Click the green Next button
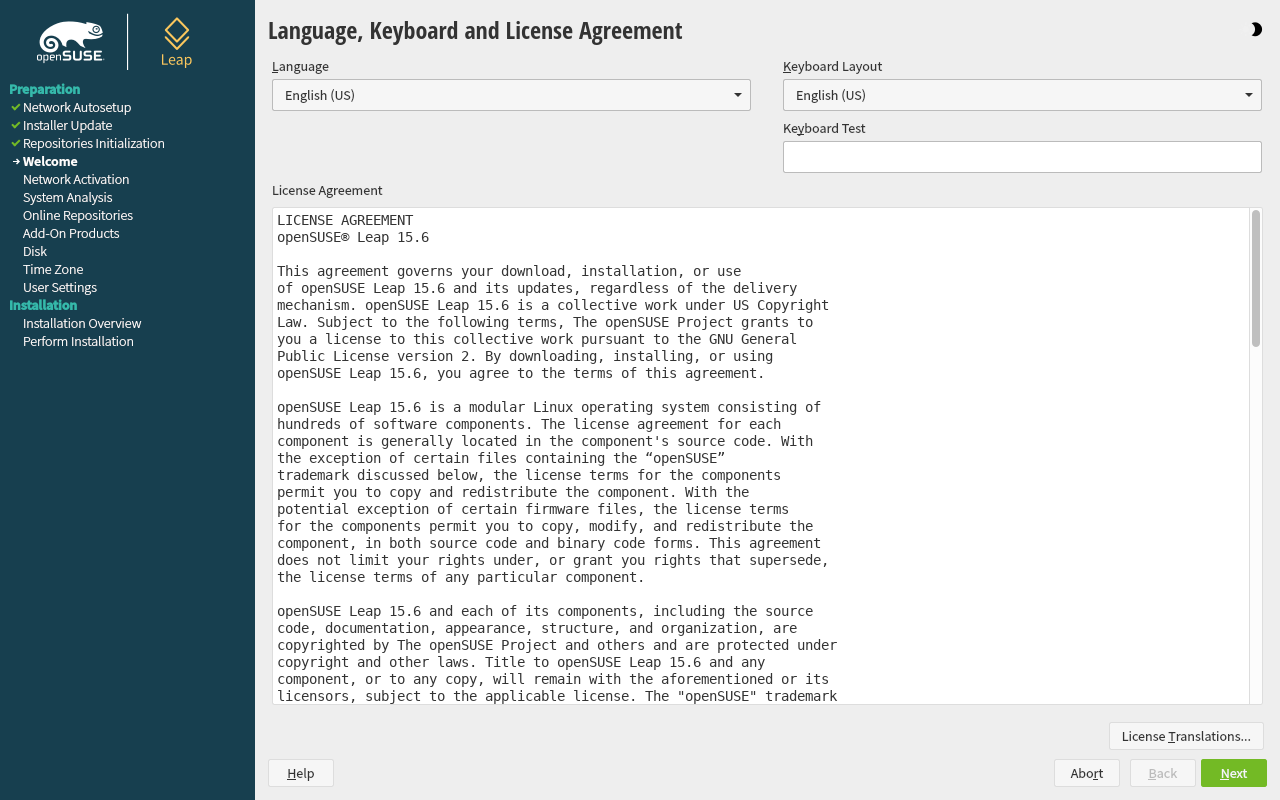The height and width of the screenshot is (800, 1280). coord(1234,773)
